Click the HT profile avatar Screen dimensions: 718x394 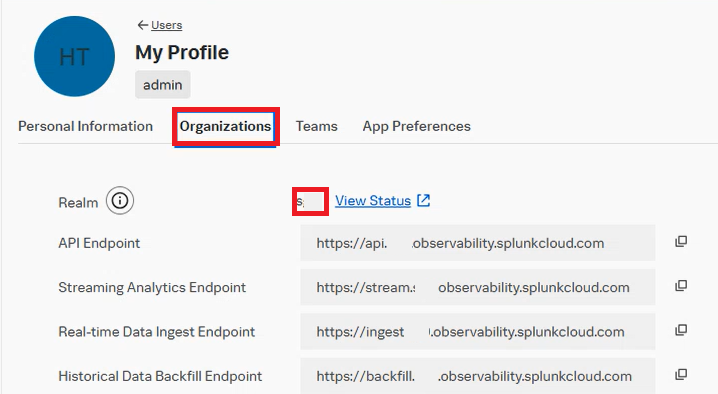point(75,56)
